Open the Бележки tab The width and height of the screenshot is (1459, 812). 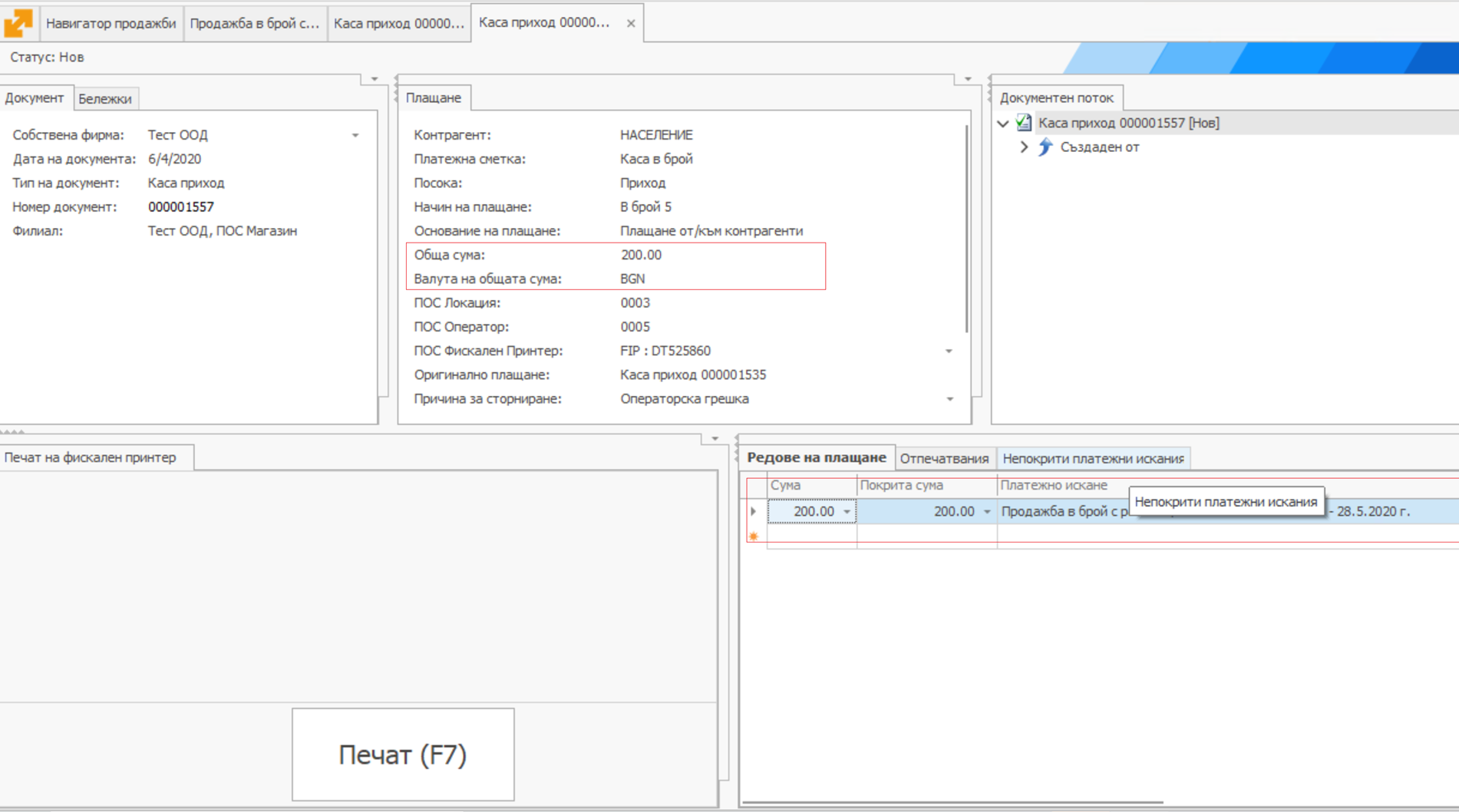point(105,98)
